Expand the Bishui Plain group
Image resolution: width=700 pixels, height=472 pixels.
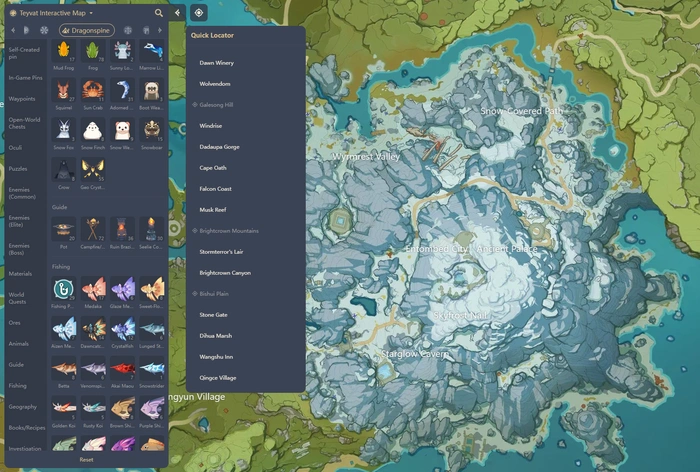(x=210, y=294)
